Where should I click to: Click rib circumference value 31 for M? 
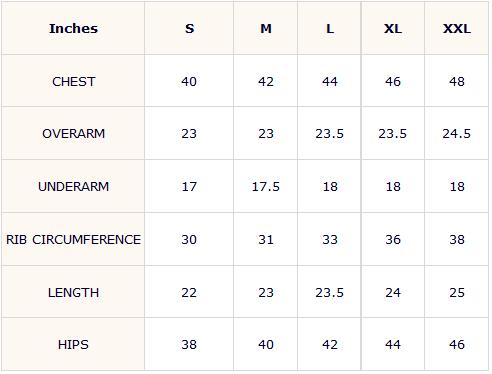(266, 240)
